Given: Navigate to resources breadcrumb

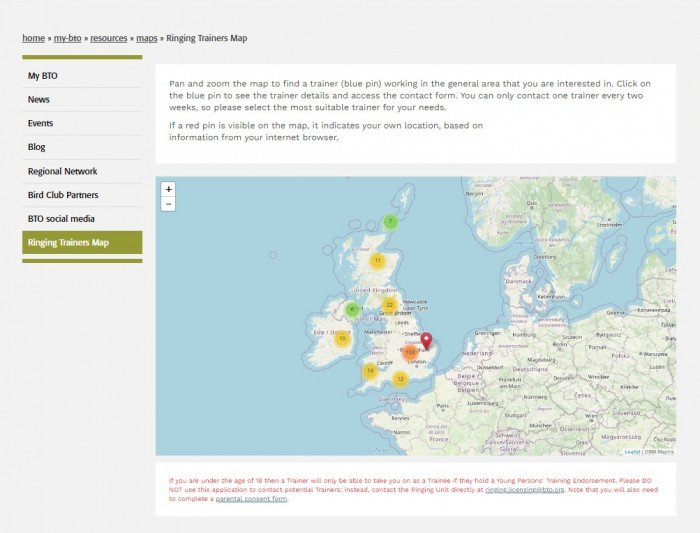Looking at the screenshot, I should (109, 38).
